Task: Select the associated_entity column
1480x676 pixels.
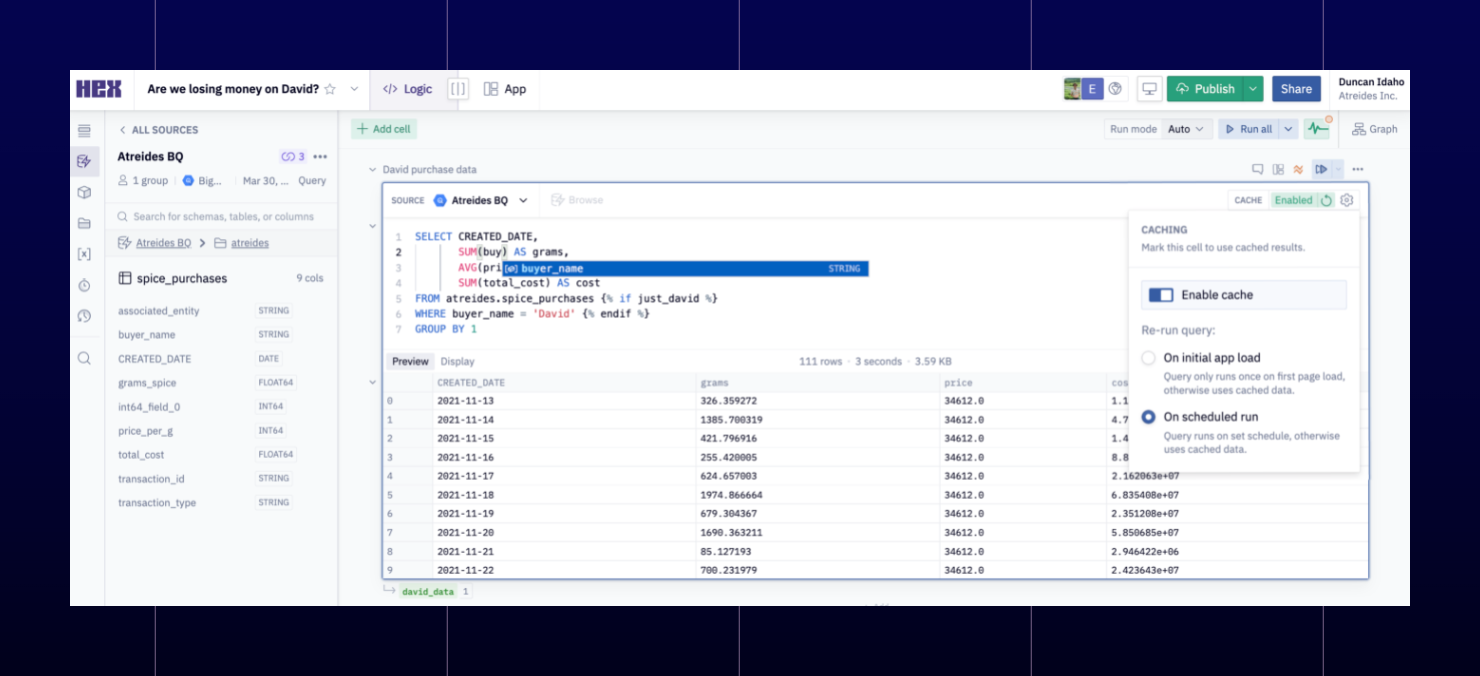Action: (x=158, y=311)
